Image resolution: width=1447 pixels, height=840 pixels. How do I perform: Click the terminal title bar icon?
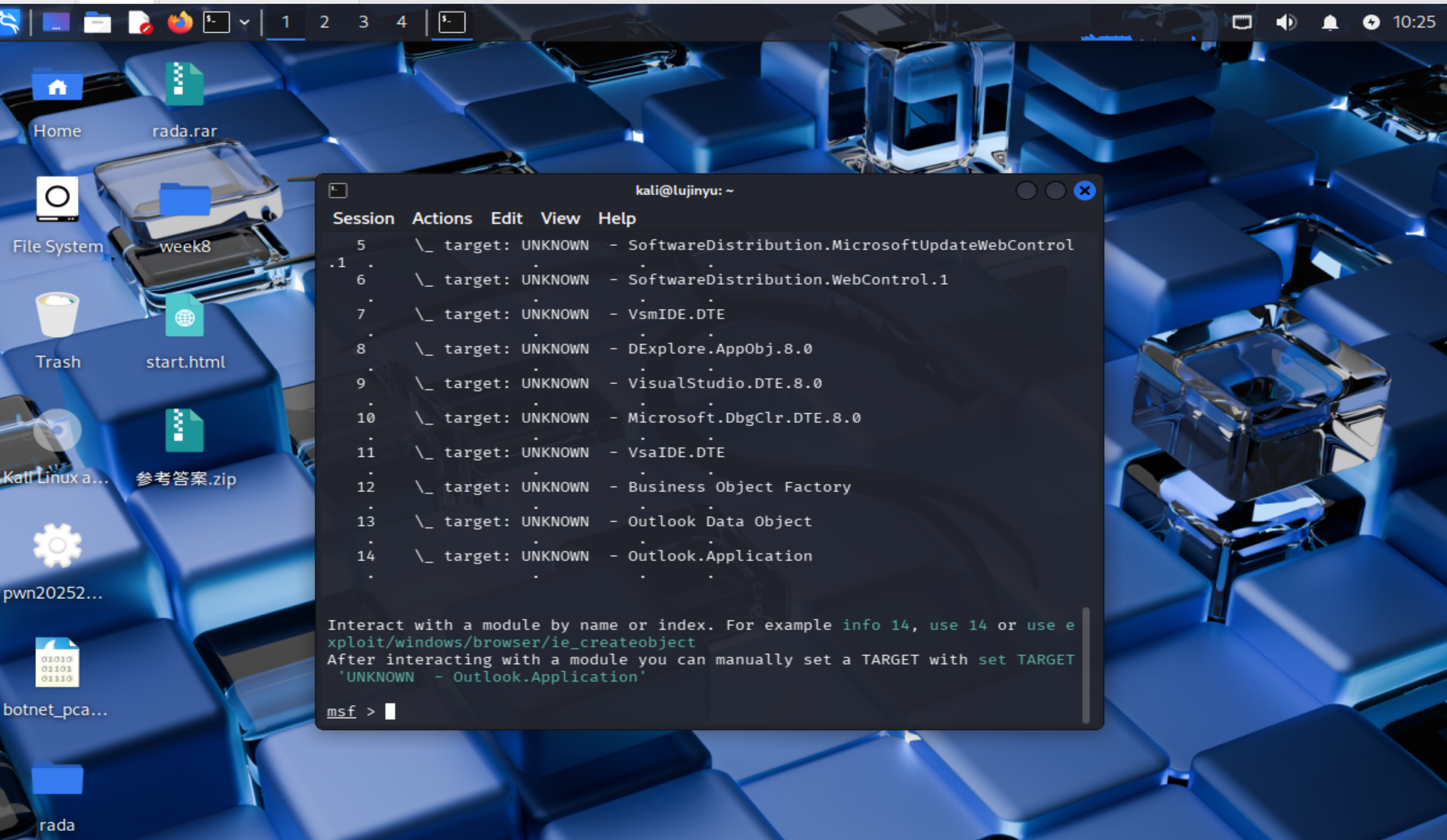coord(338,191)
